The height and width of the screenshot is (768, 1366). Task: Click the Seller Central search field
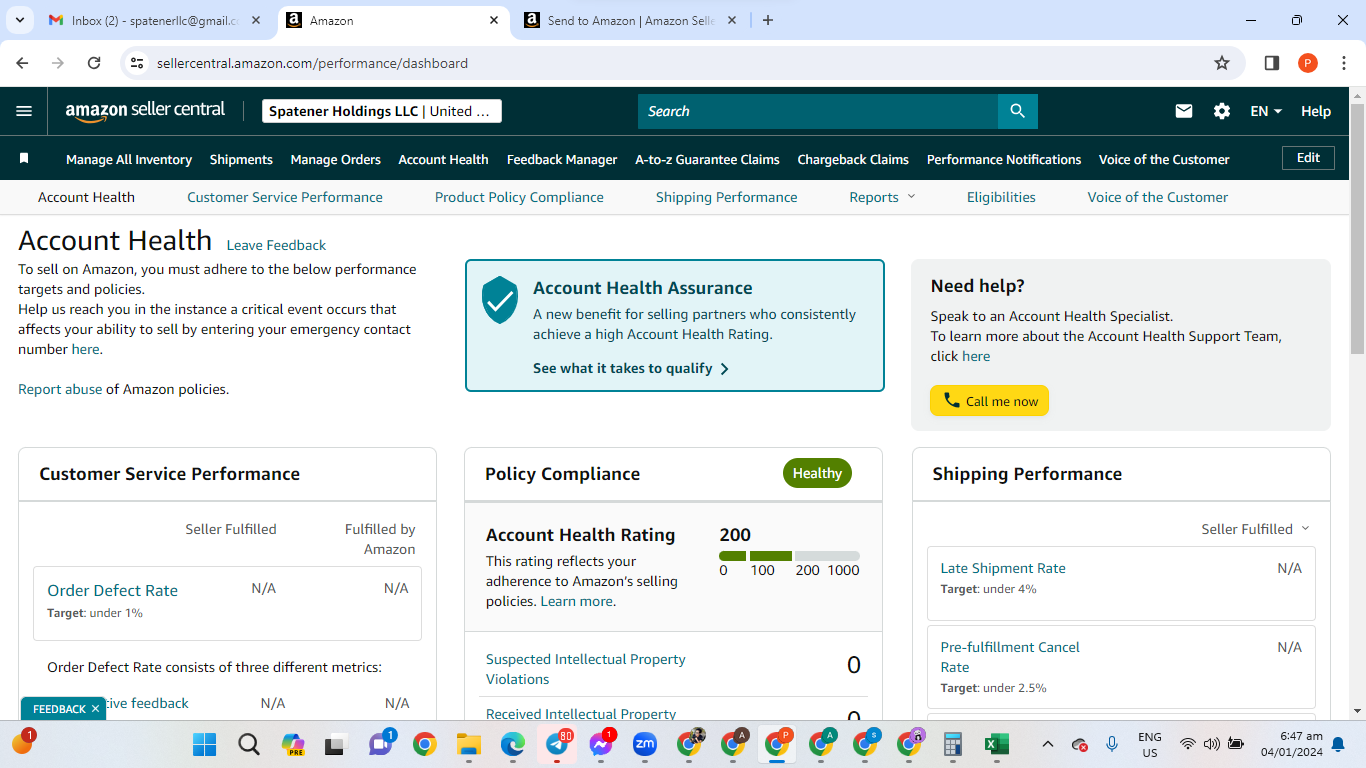pyautogui.click(x=818, y=111)
